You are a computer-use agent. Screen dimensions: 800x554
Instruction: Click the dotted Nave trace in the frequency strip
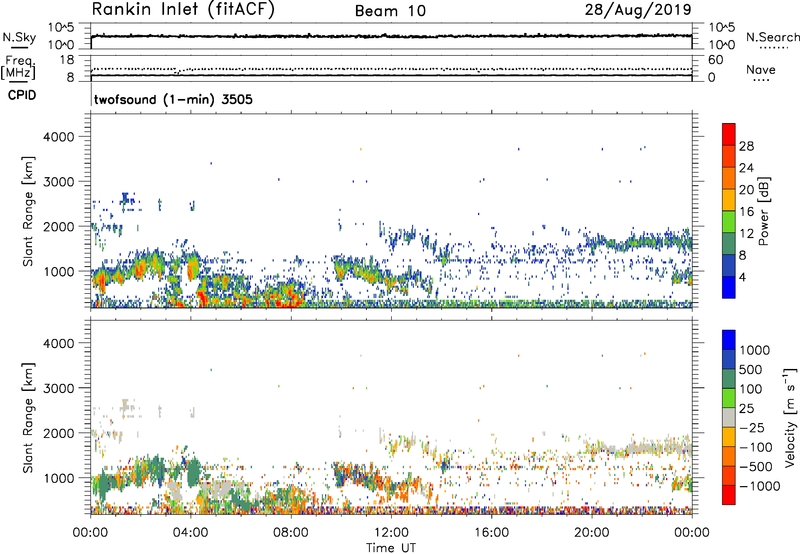pos(391,68)
